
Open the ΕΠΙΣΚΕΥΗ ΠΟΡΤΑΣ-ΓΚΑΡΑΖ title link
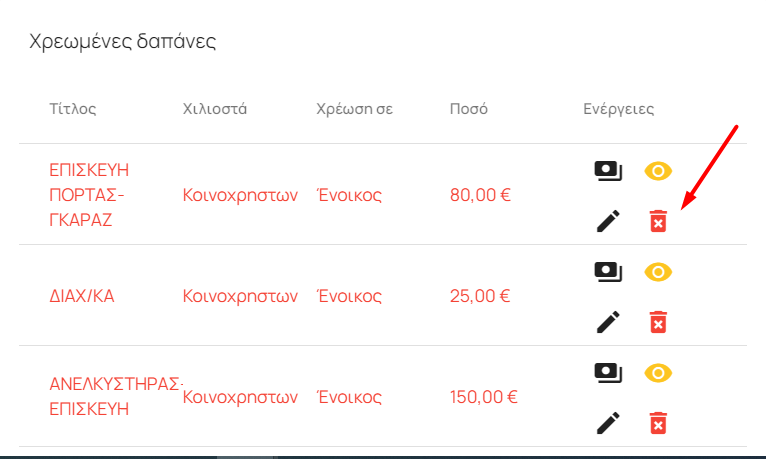[89, 195]
